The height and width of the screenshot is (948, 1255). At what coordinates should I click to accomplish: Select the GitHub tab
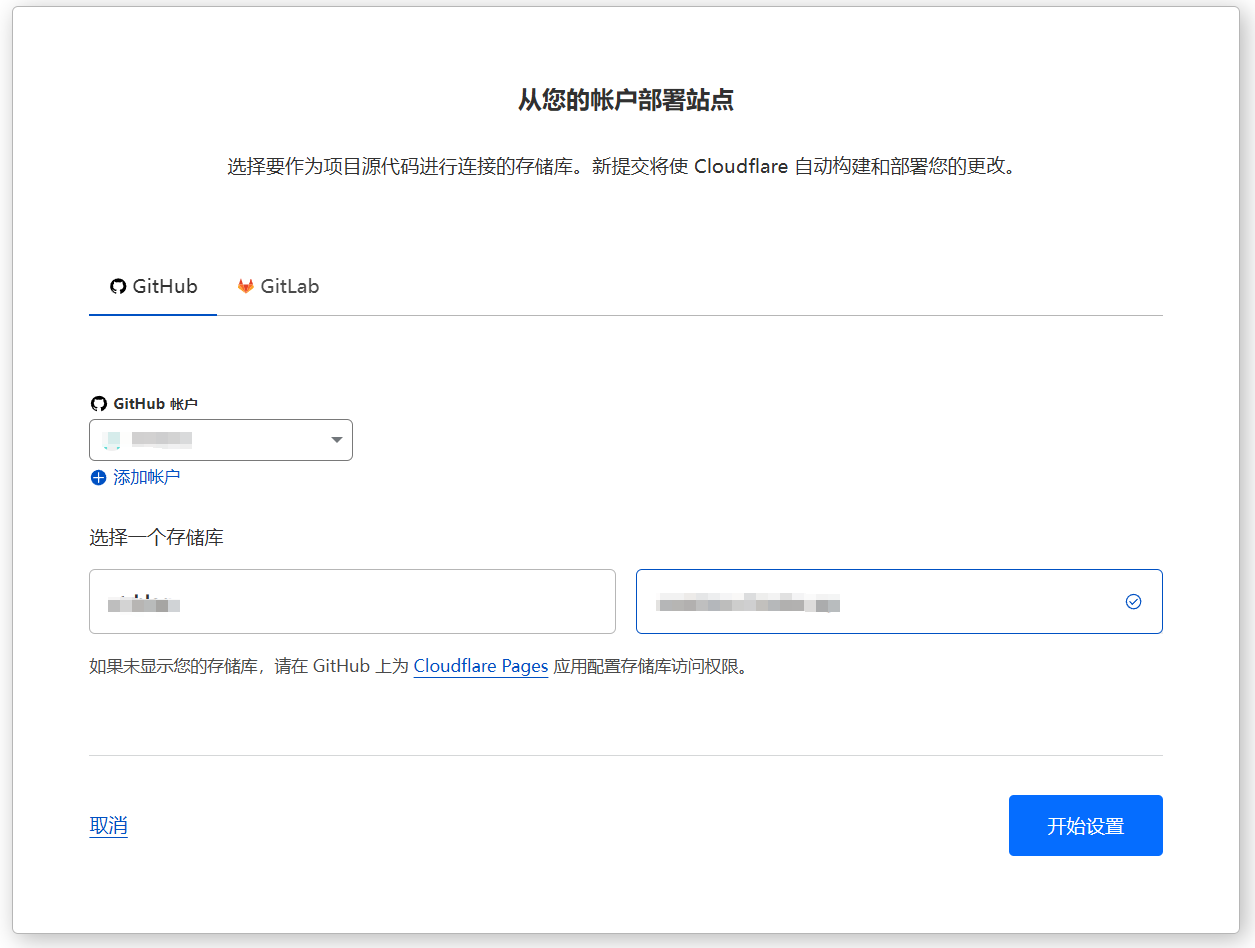pos(152,286)
